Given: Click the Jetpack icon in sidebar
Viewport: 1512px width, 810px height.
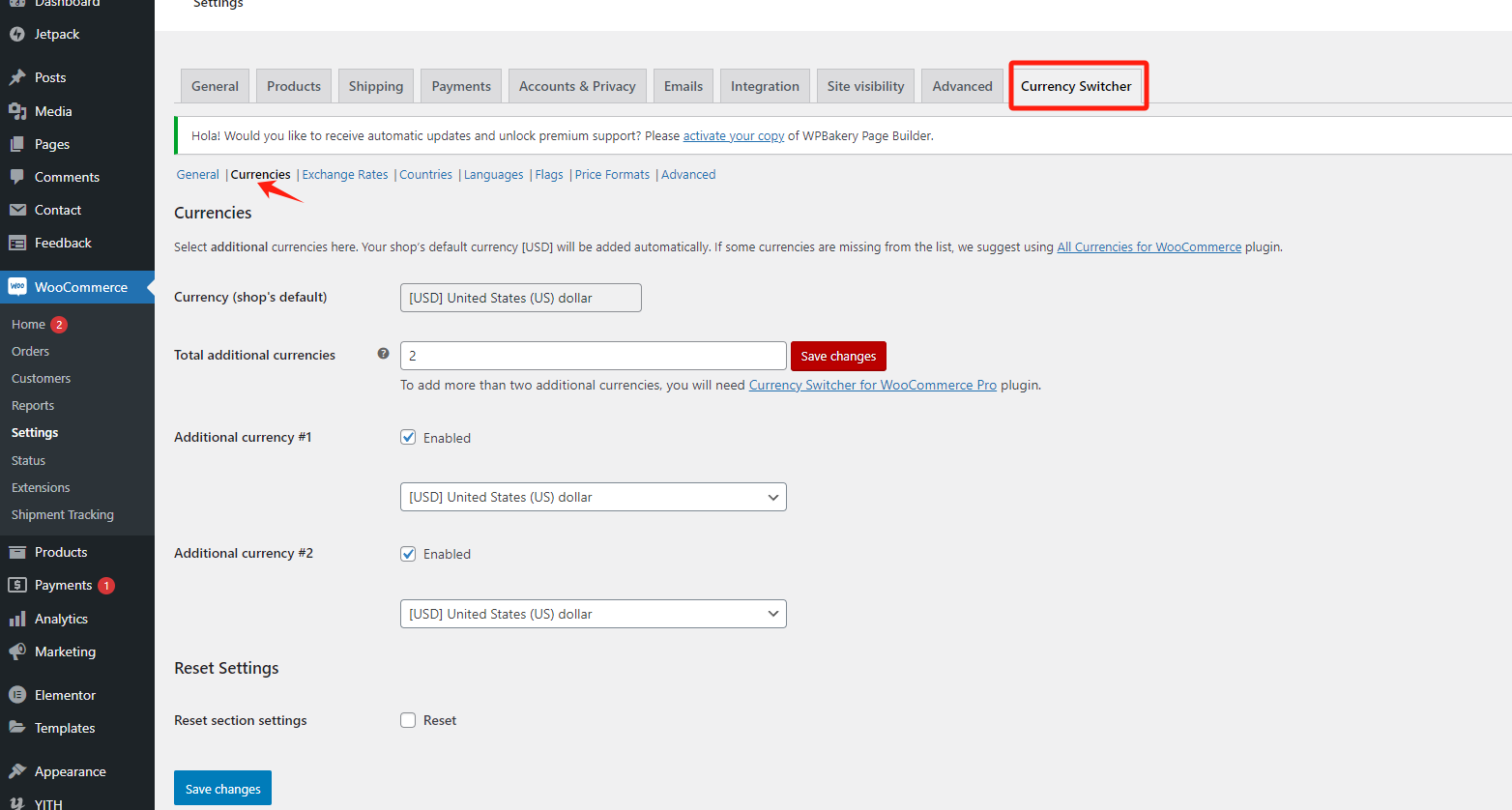Looking at the screenshot, I should tap(17, 35).
